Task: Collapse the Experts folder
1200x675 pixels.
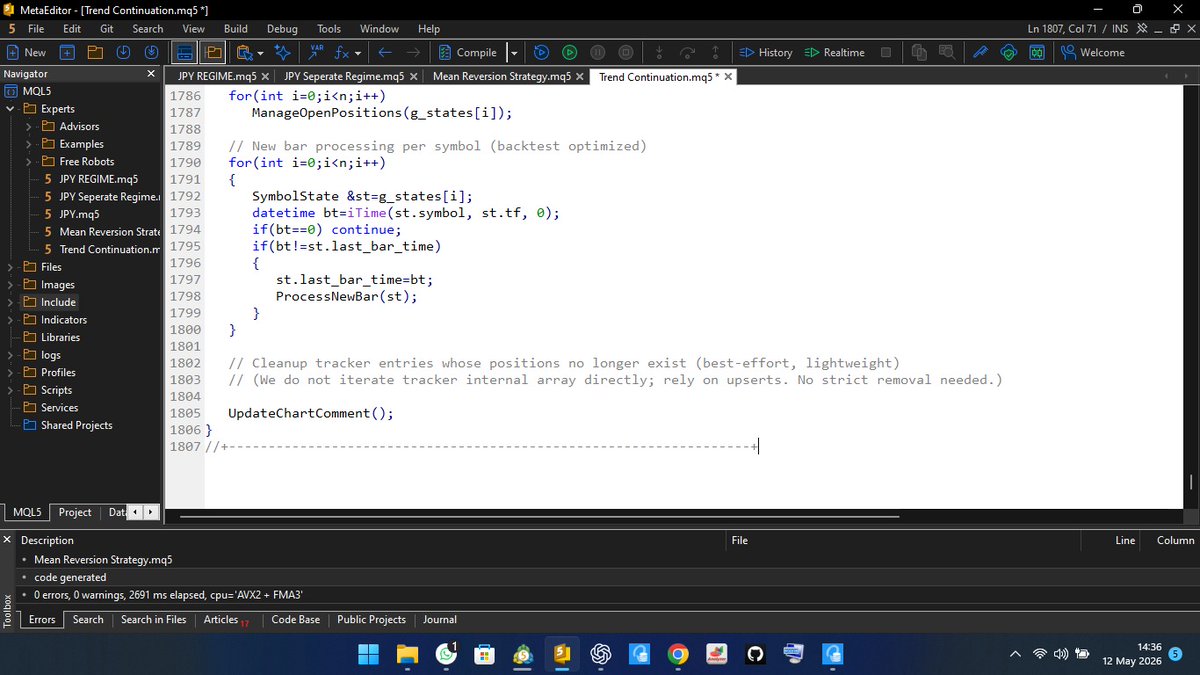Action: click(x=11, y=108)
